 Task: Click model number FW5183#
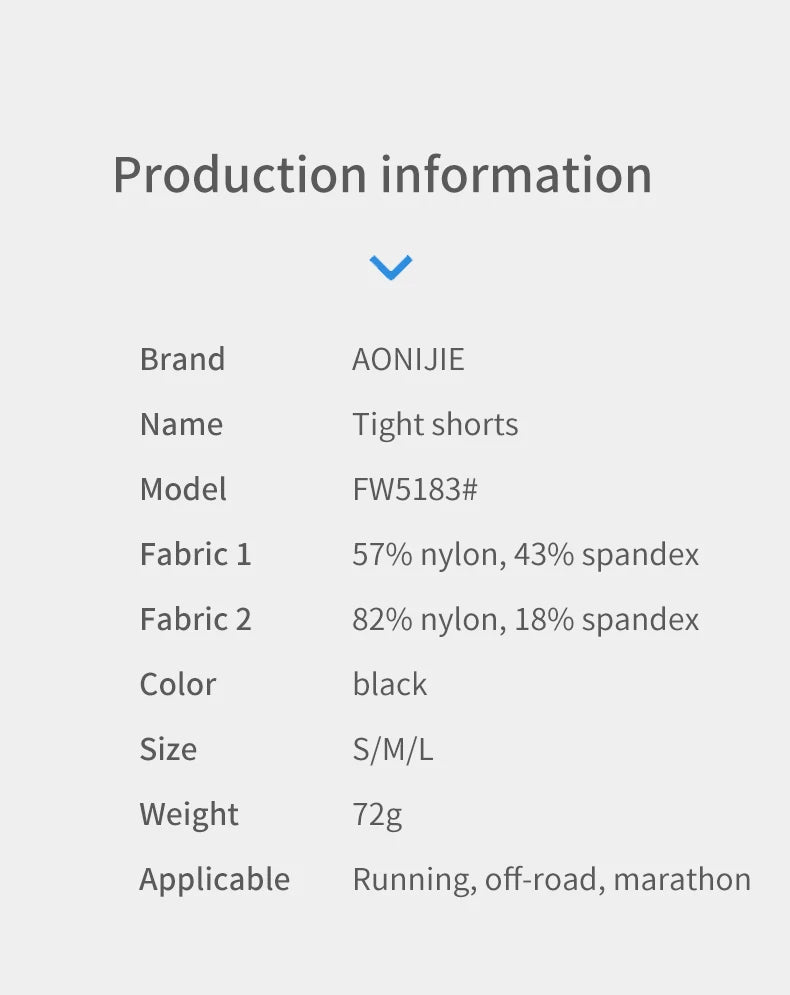415,489
